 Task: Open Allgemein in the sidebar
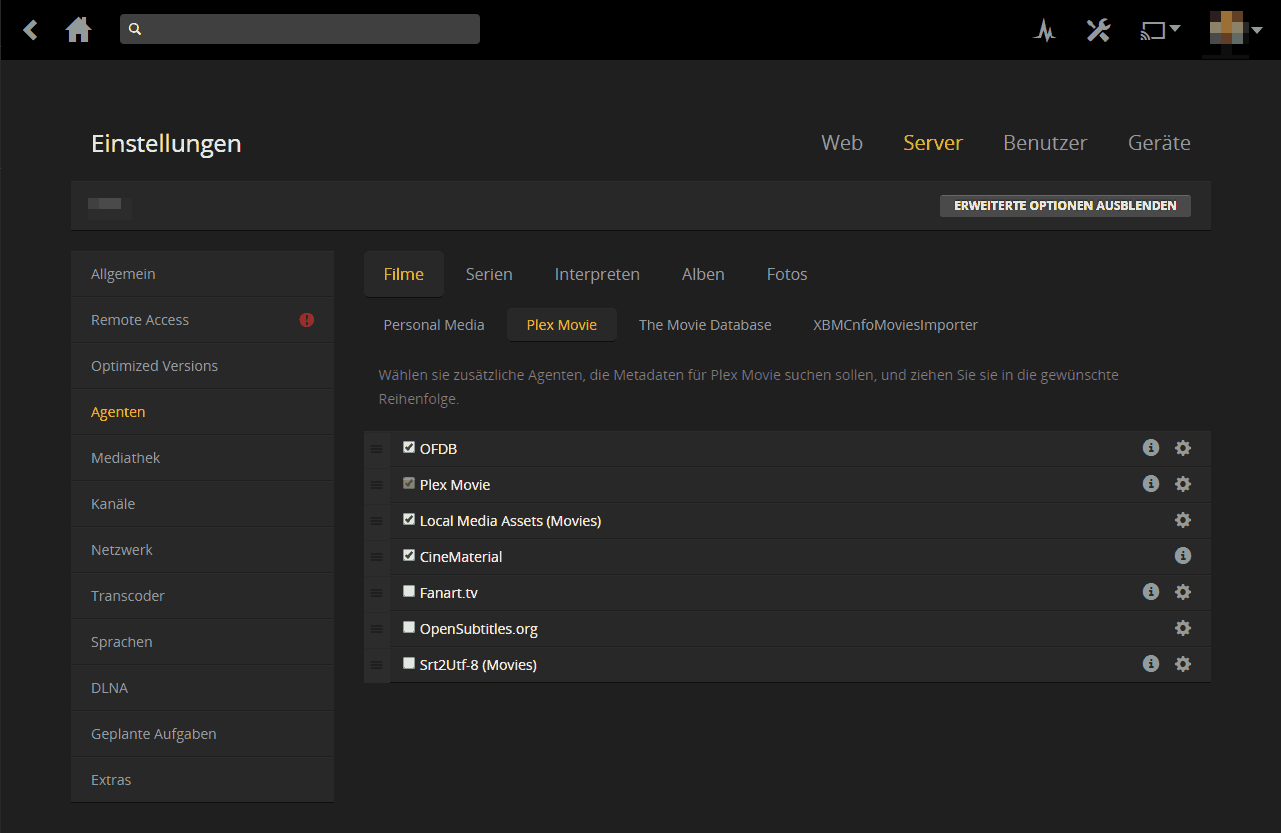[202, 274]
